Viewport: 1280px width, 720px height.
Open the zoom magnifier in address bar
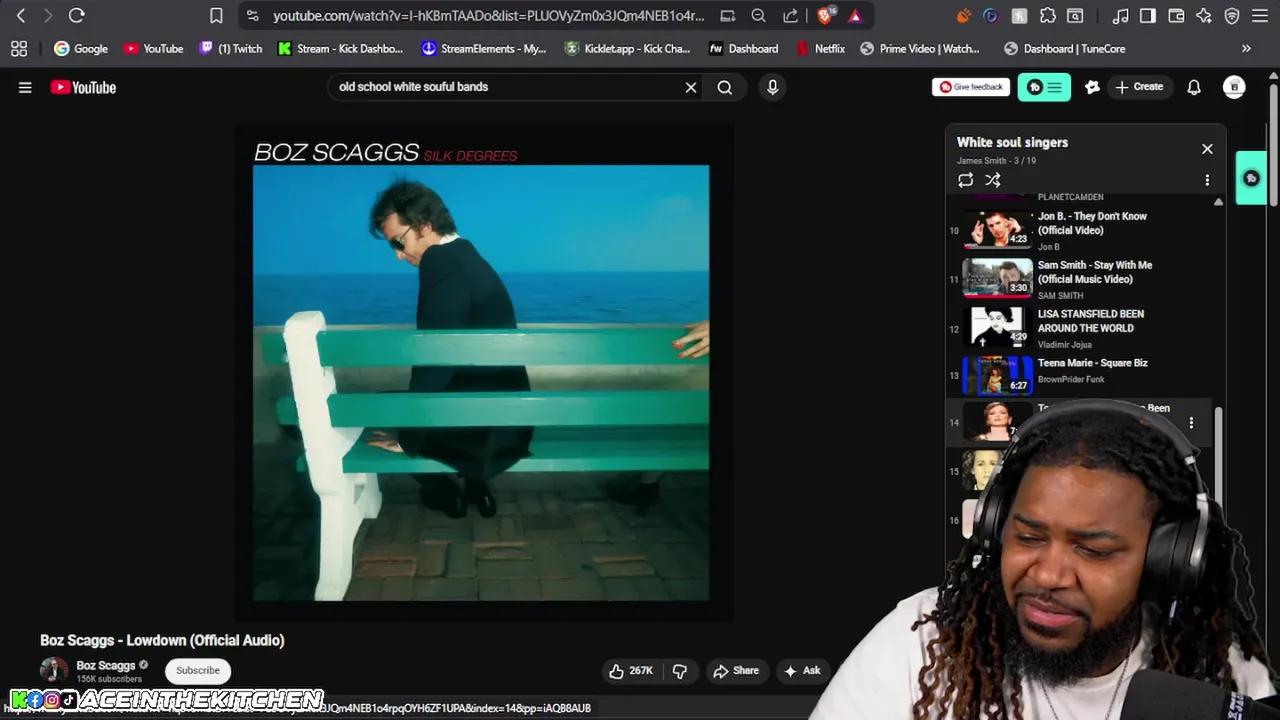click(758, 16)
